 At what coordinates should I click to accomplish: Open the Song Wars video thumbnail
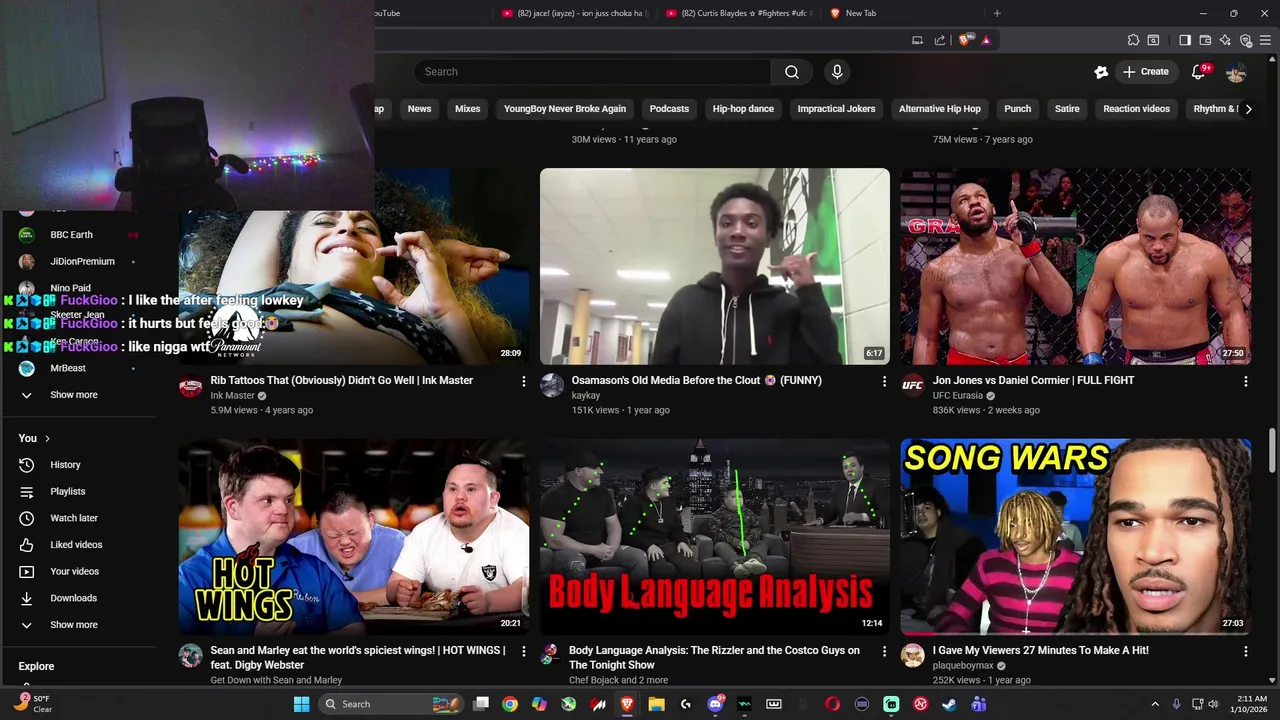[1075, 537]
